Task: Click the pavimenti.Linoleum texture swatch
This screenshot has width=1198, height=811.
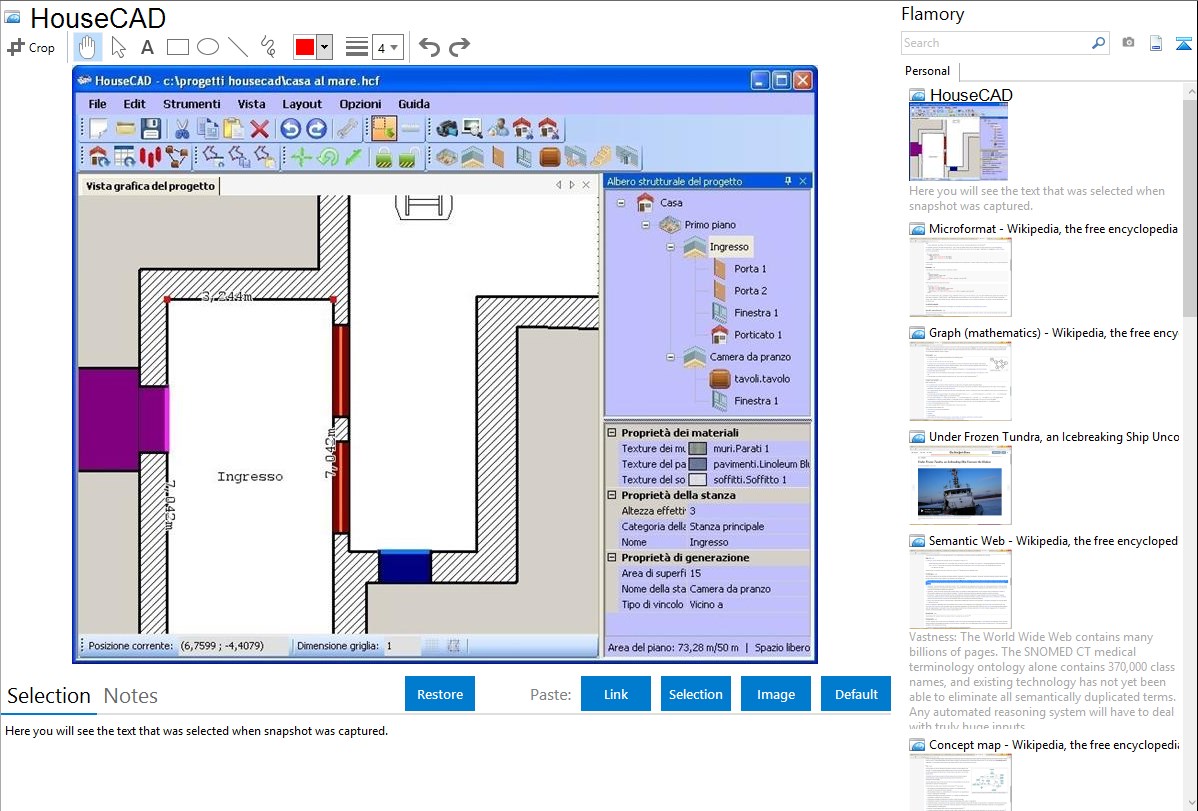Action: pyautogui.click(x=698, y=464)
